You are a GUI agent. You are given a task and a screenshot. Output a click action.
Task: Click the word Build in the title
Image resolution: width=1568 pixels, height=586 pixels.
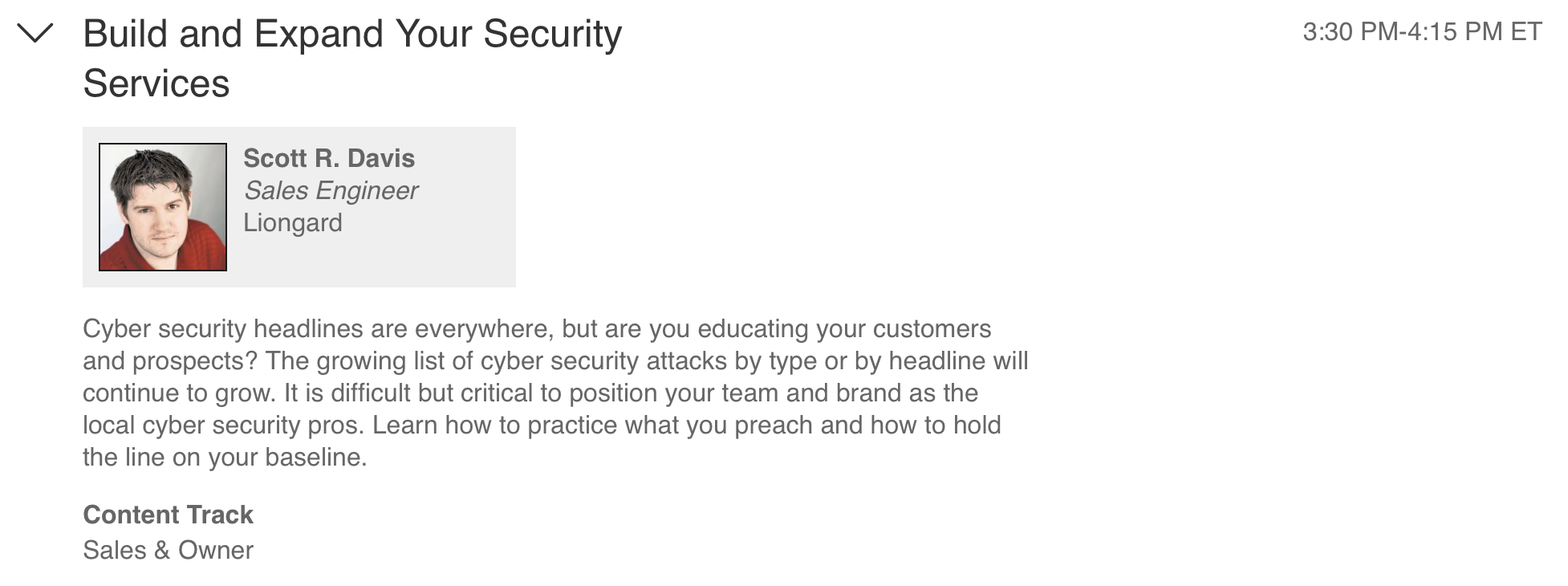pos(126,34)
